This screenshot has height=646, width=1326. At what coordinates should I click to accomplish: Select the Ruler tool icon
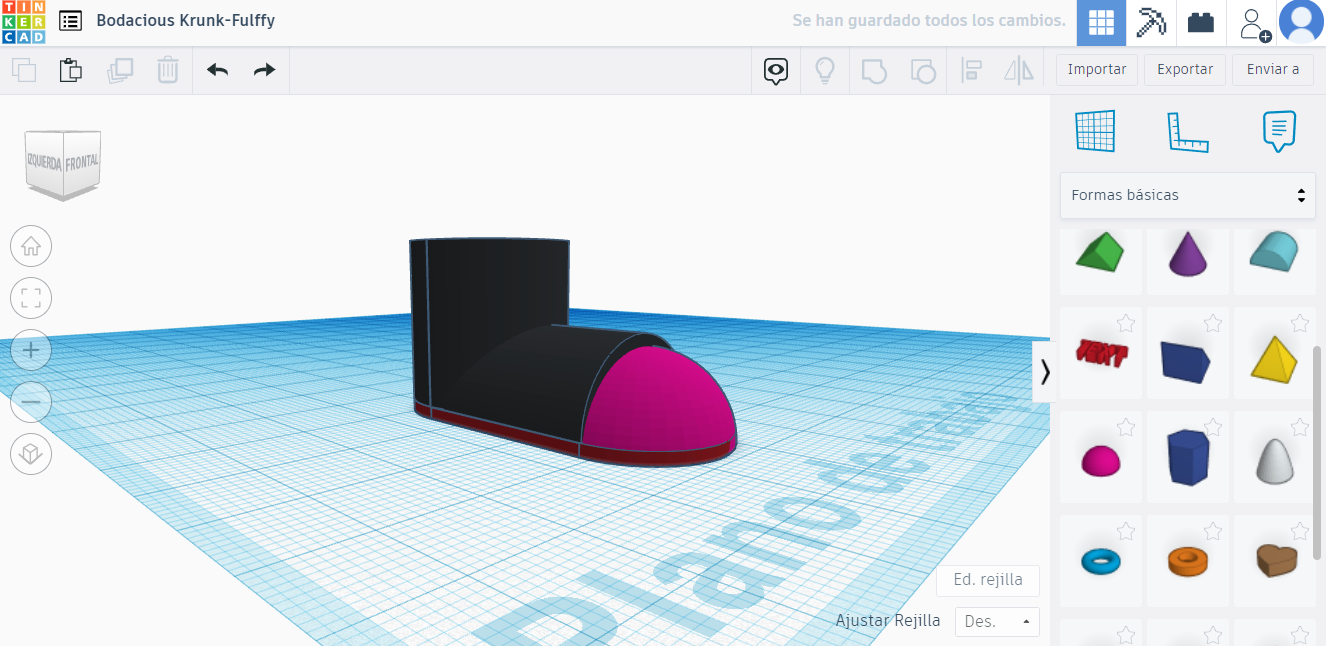coord(1188,131)
